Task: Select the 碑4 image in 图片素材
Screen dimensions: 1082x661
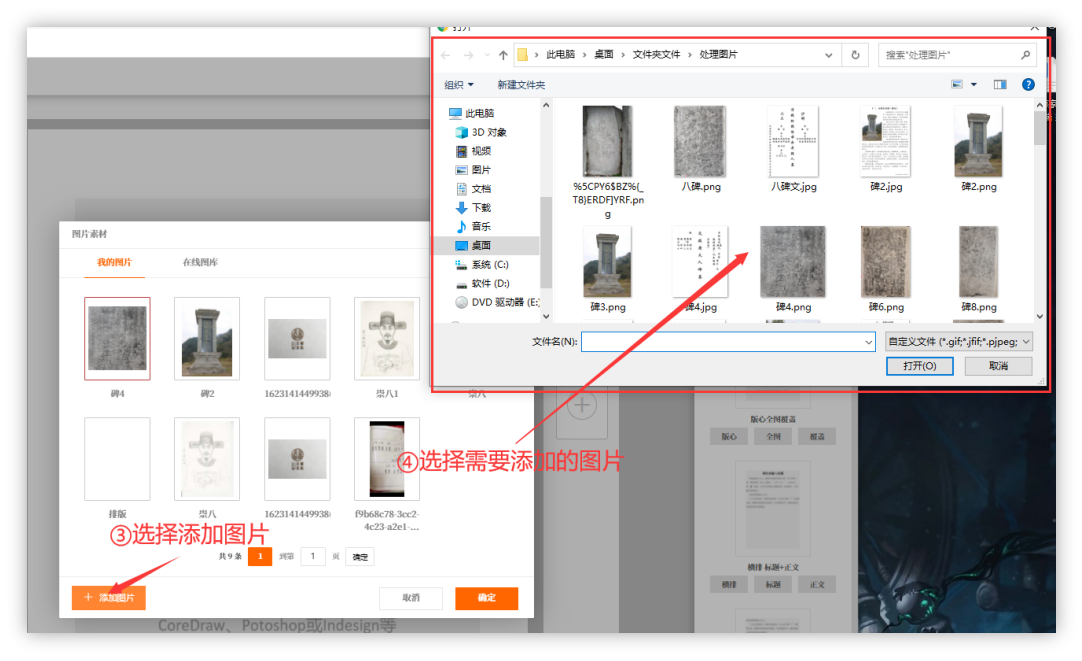Action: tap(117, 339)
